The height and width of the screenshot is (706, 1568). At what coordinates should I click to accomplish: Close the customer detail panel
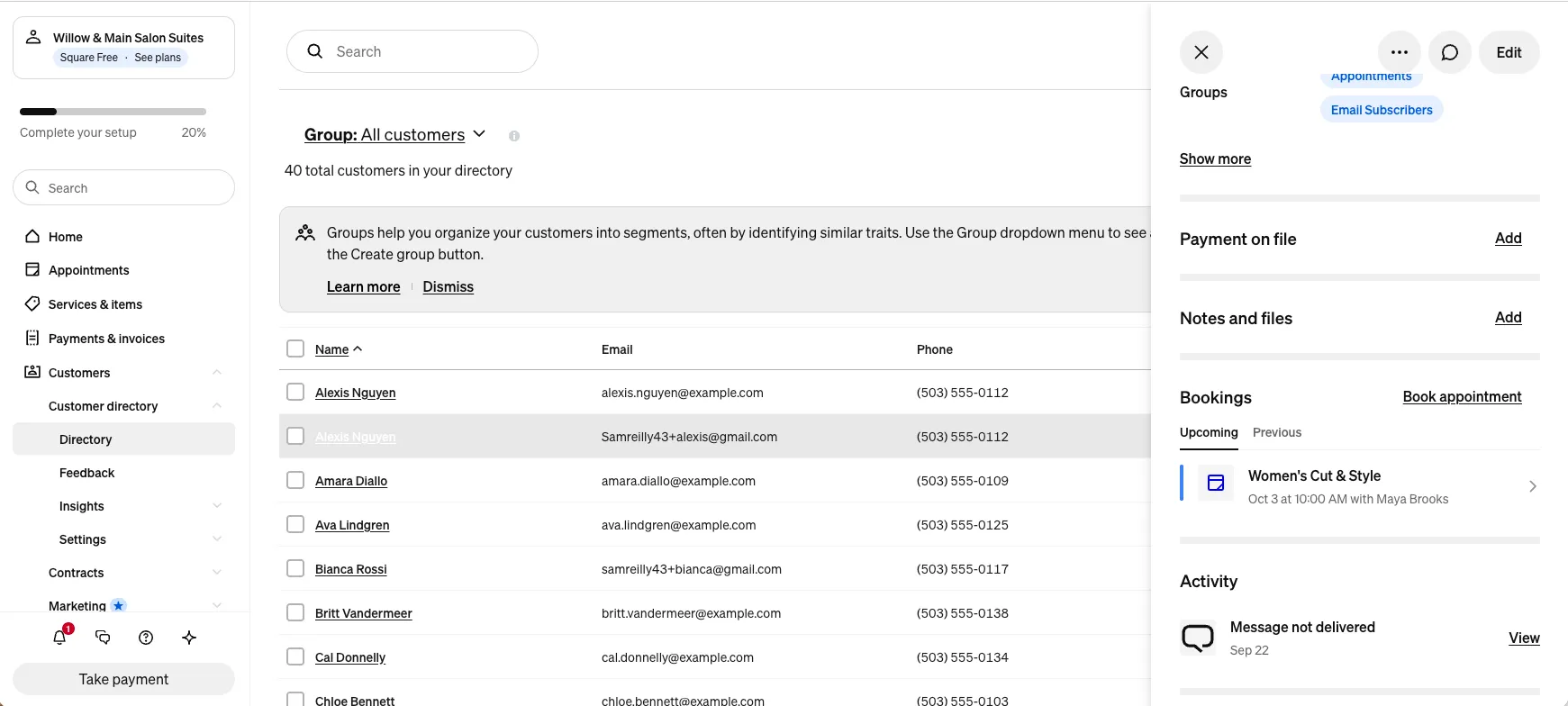pyautogui.click(x=1201, y=52)
